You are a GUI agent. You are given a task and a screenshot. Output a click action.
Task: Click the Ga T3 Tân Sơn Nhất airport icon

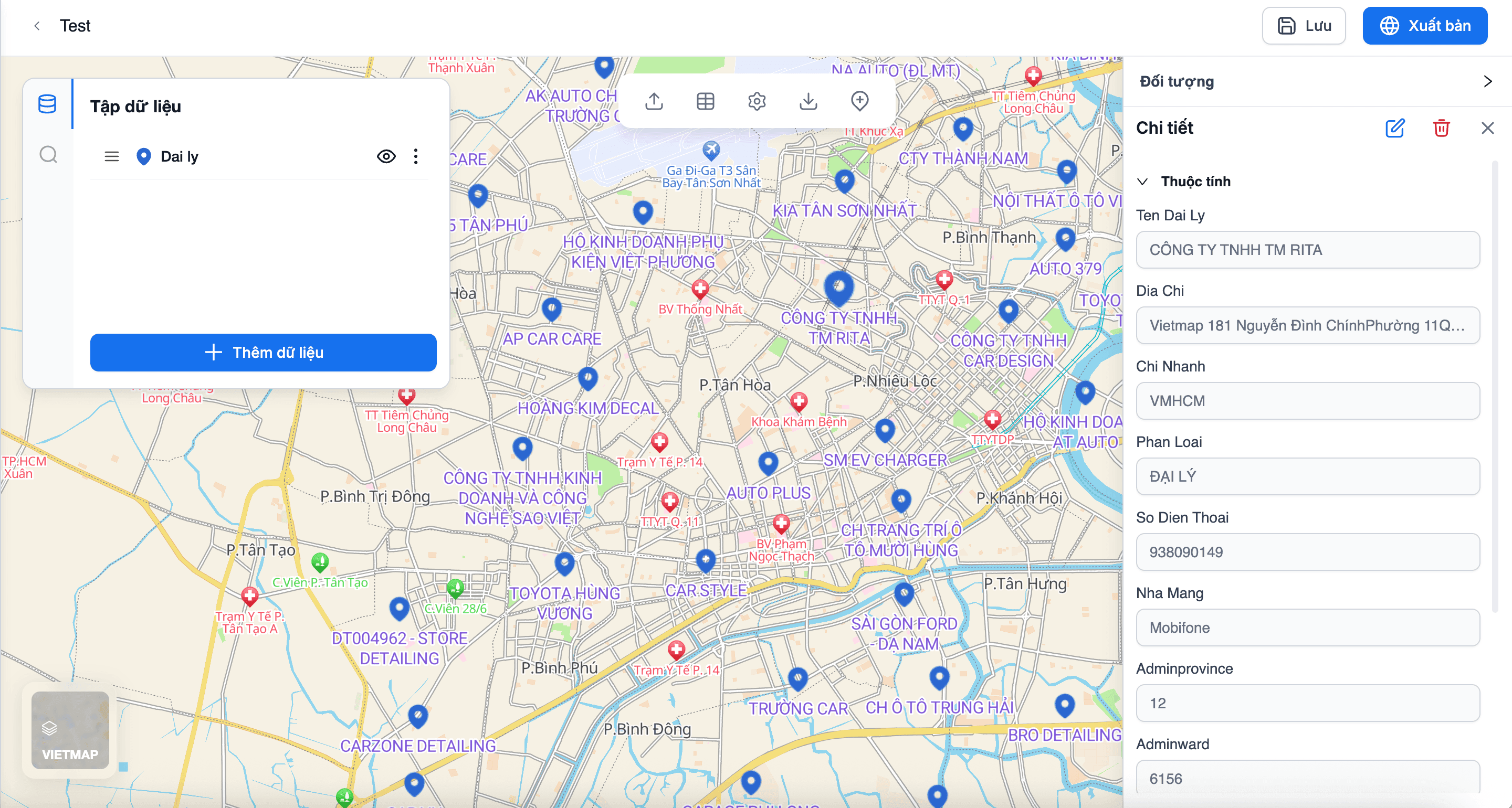[x=711, y=150]
